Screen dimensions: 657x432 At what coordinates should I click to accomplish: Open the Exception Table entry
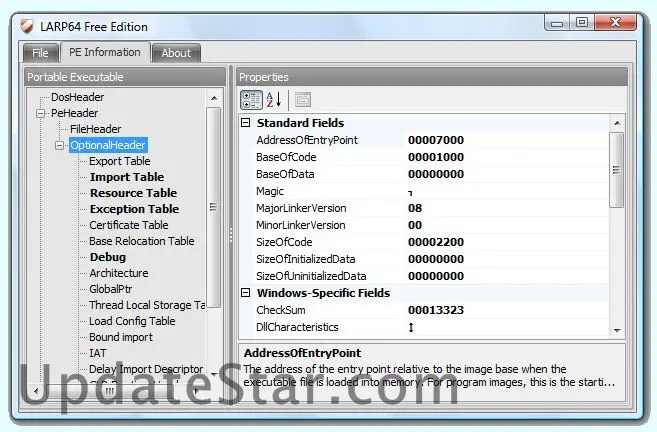tap(135, 209)
